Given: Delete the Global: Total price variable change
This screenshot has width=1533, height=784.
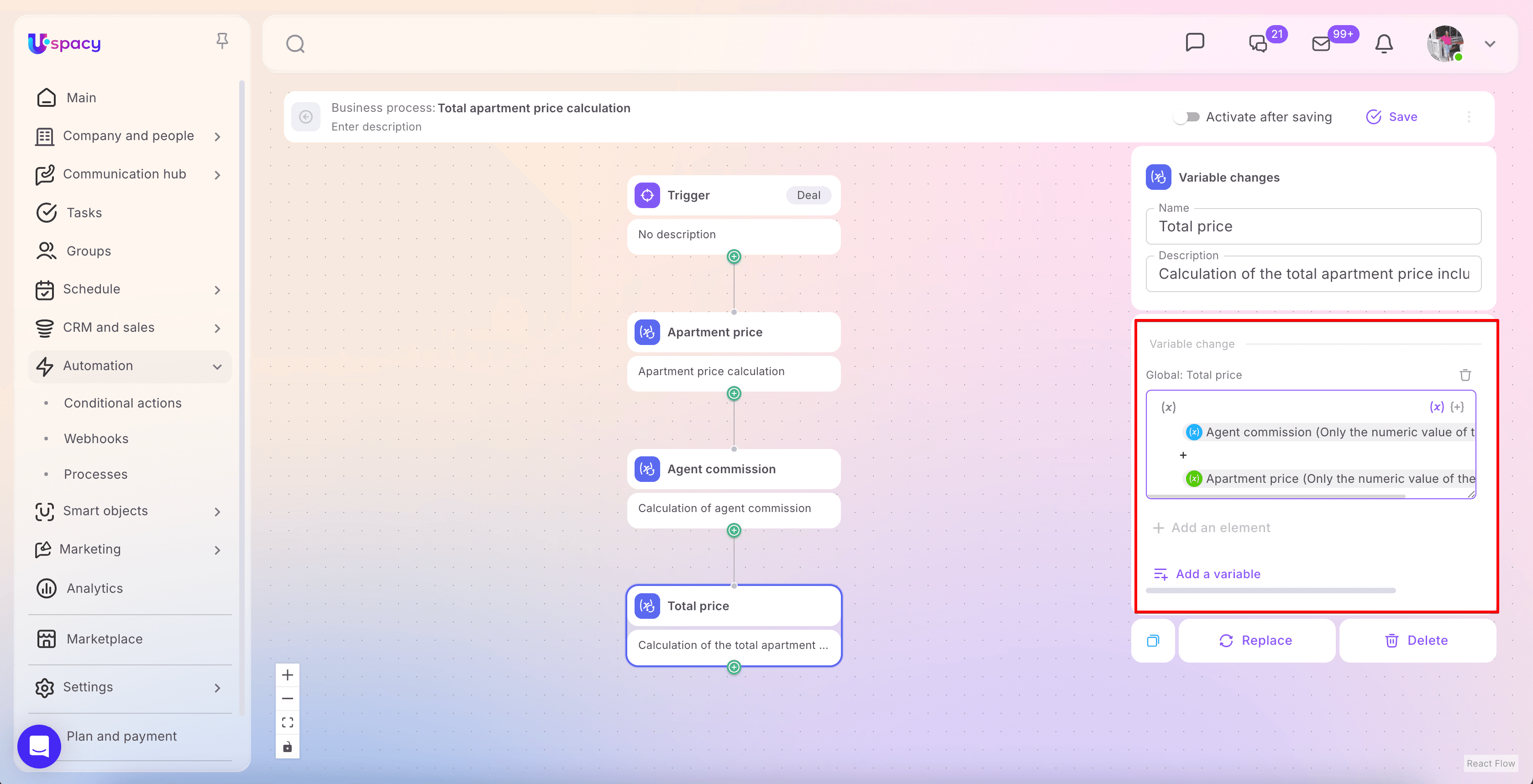Looking at the screenshot, I should tap(1465, 375).
